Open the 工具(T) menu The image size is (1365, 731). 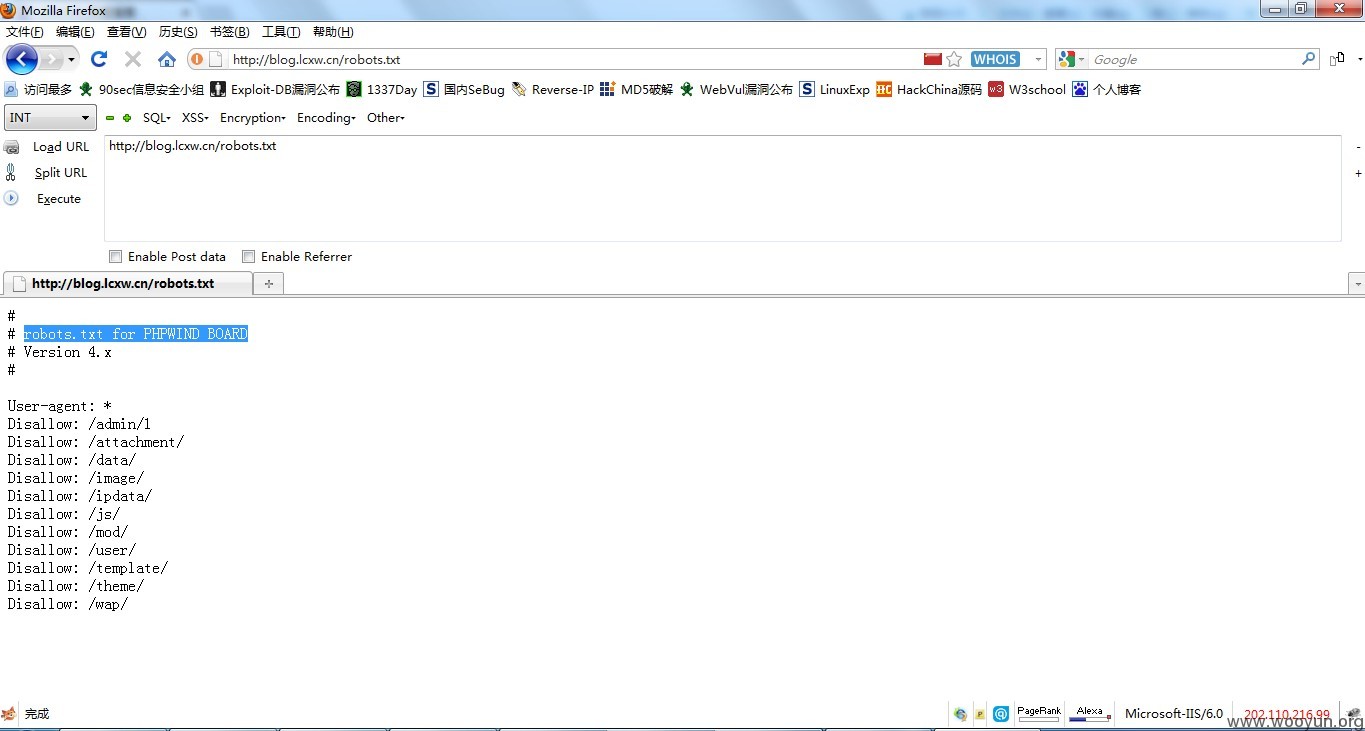tap(281, 32)
